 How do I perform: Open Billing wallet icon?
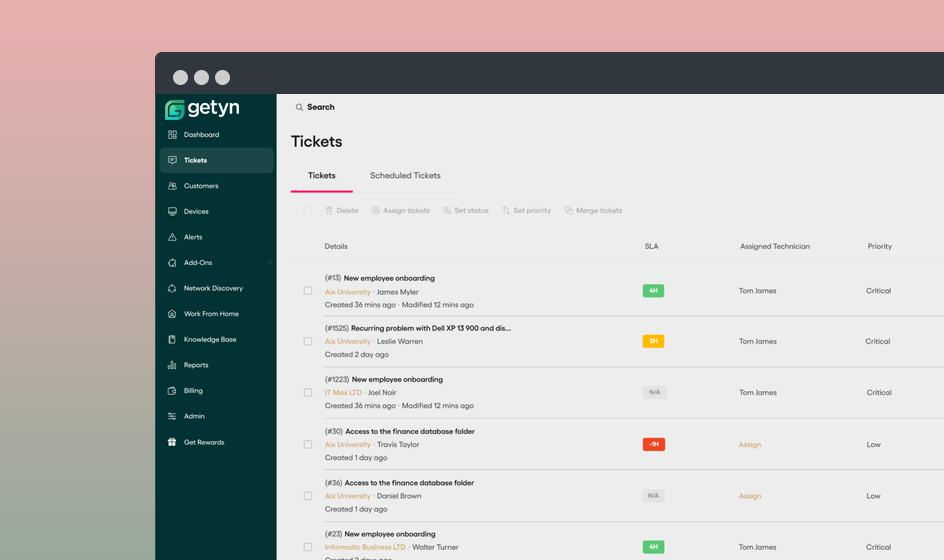pos(172,391)
